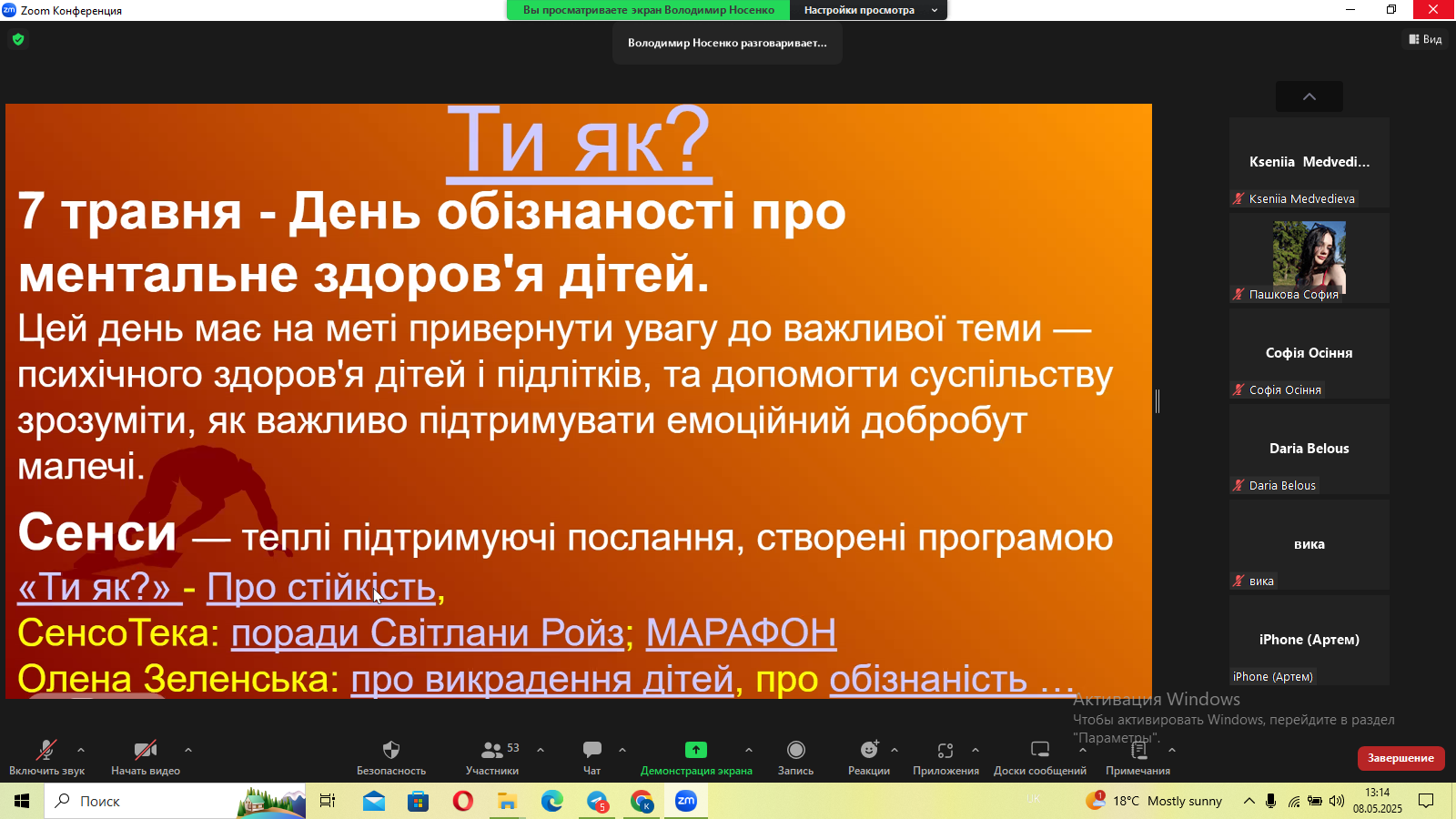
Task: Open volume speaker tray icon
Action: pyautogui.click(x=1337, y=801)
